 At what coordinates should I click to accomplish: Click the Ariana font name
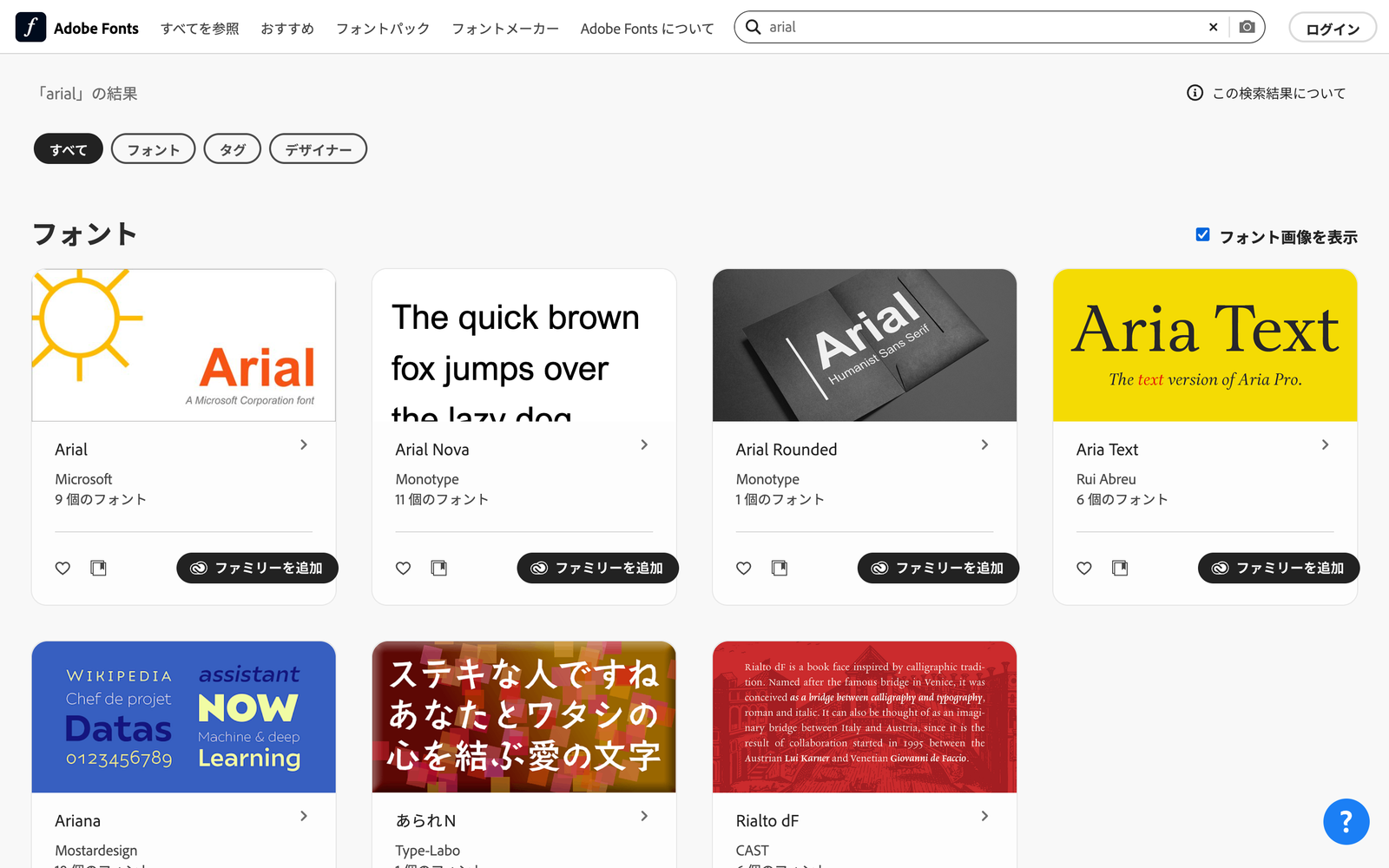pos(78,821)
